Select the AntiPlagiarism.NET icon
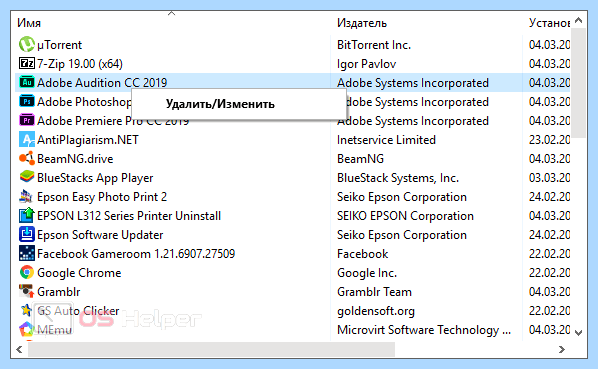Viewport: 598px width, 369px height. pyautogui.click(x=27, y=140)
